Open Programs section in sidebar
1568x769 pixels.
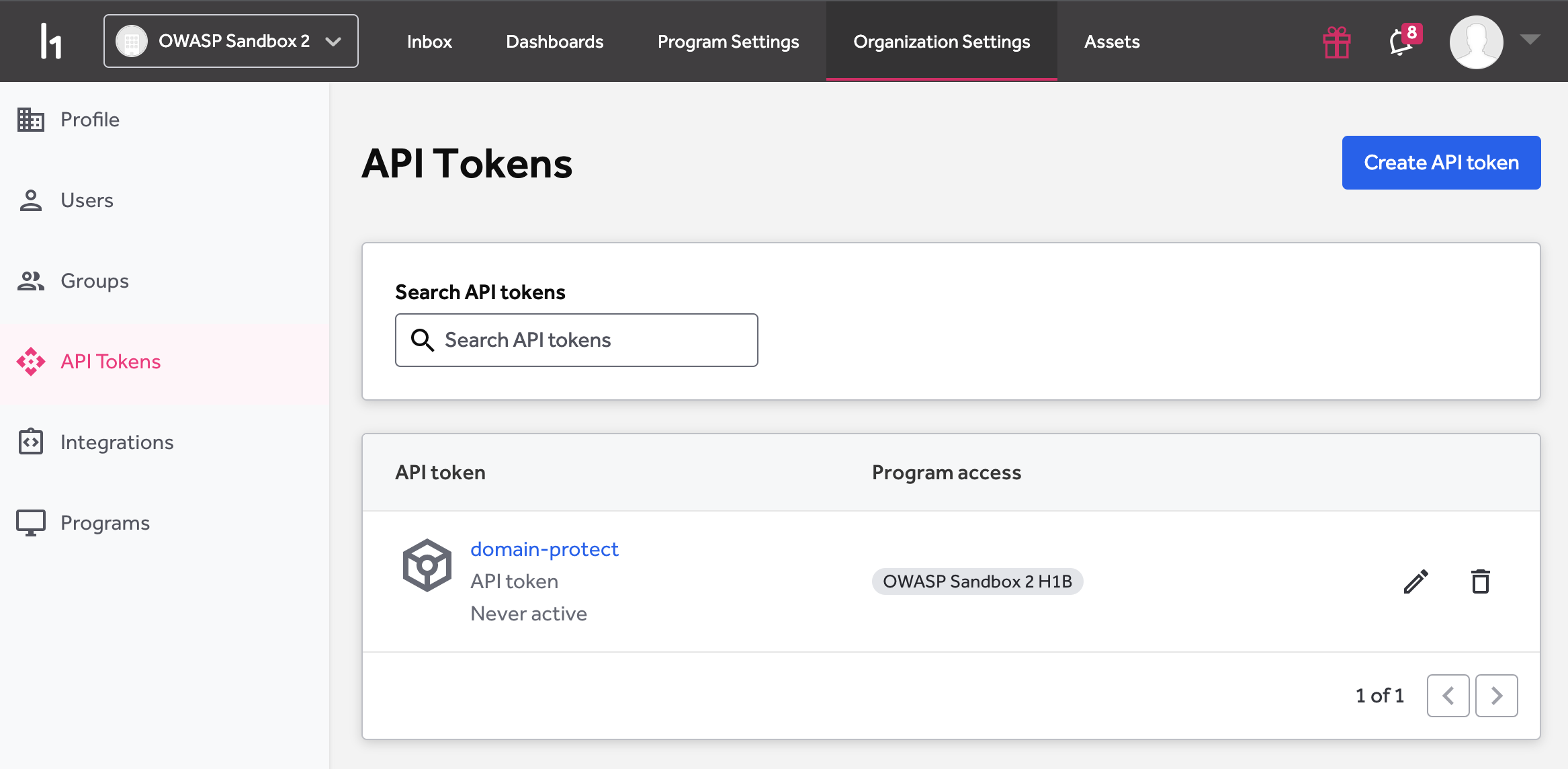tap(105, 523)
